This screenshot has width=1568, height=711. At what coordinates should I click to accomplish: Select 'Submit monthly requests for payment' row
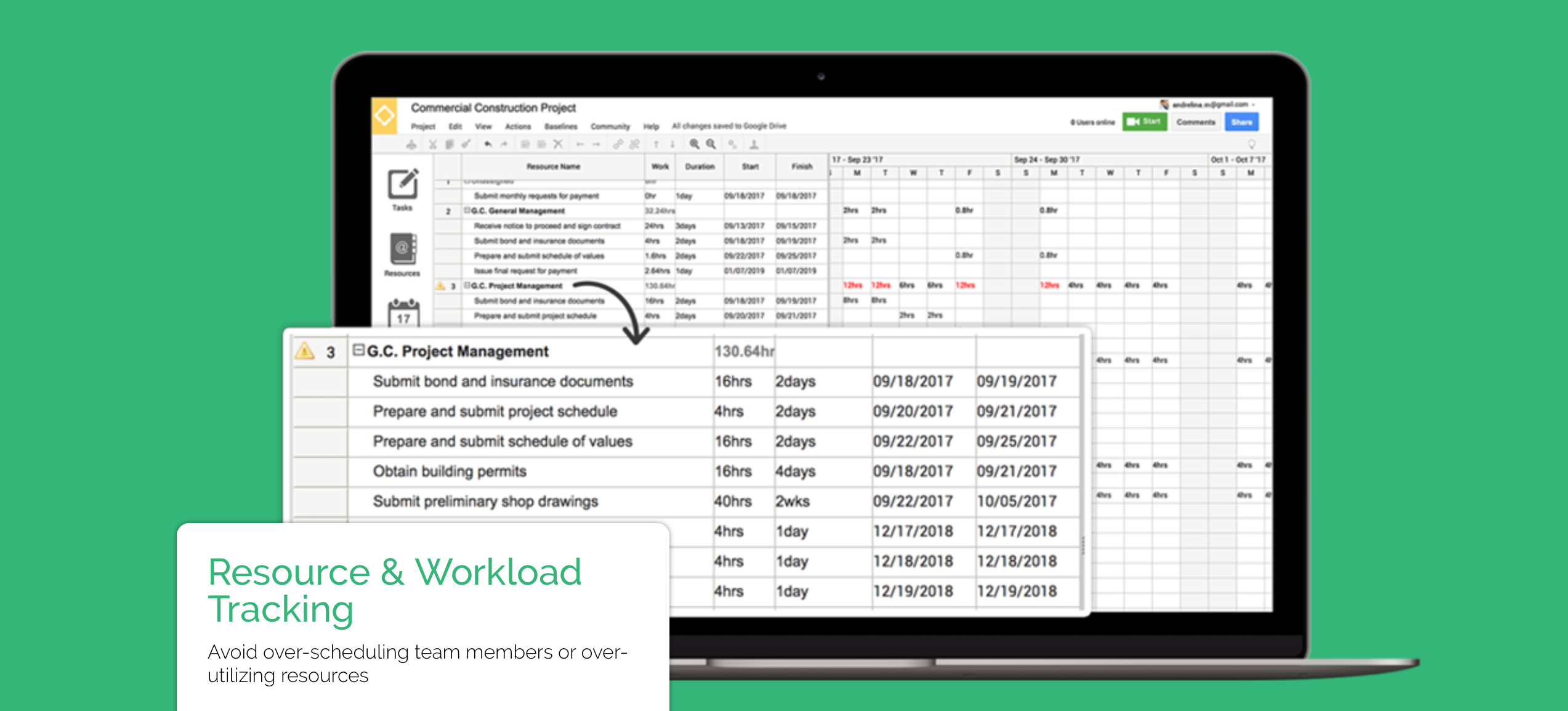536,196
